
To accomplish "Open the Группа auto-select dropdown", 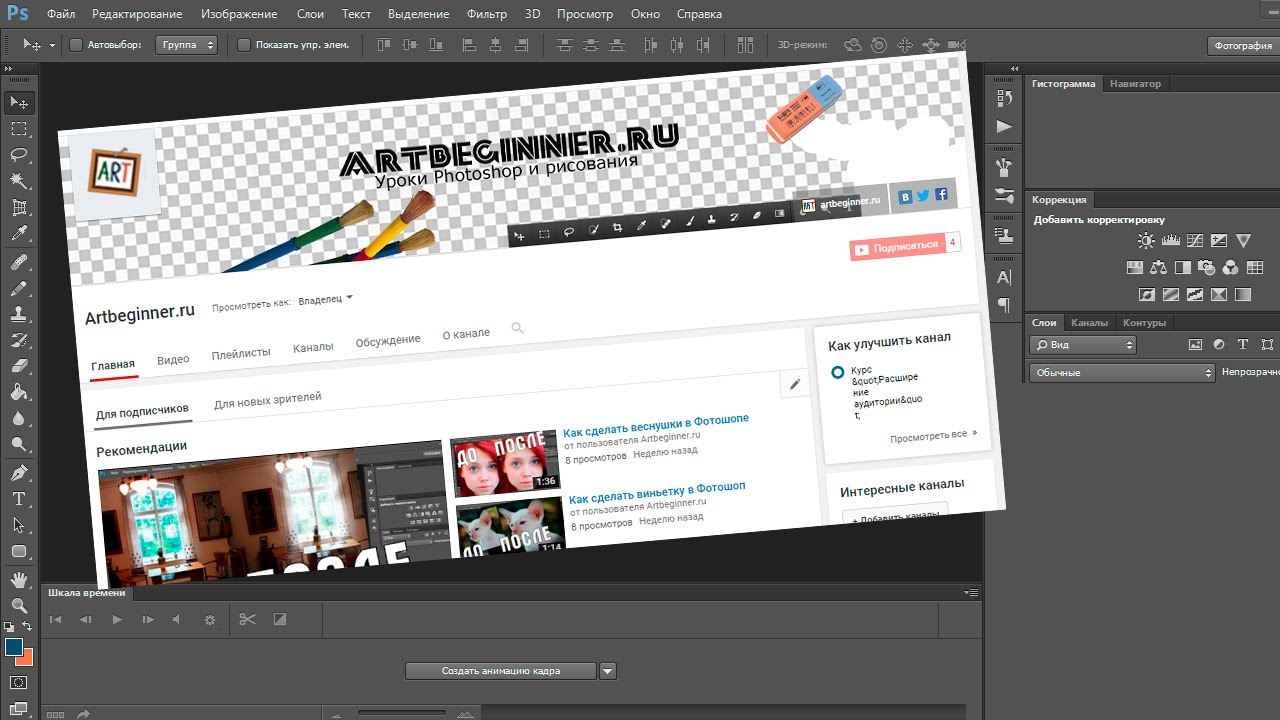I will [186, 45].
